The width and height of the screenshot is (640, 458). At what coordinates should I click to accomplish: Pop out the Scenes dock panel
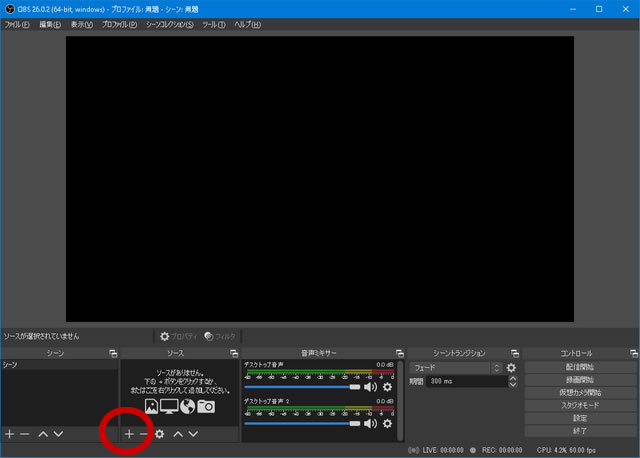pos(112,353)
